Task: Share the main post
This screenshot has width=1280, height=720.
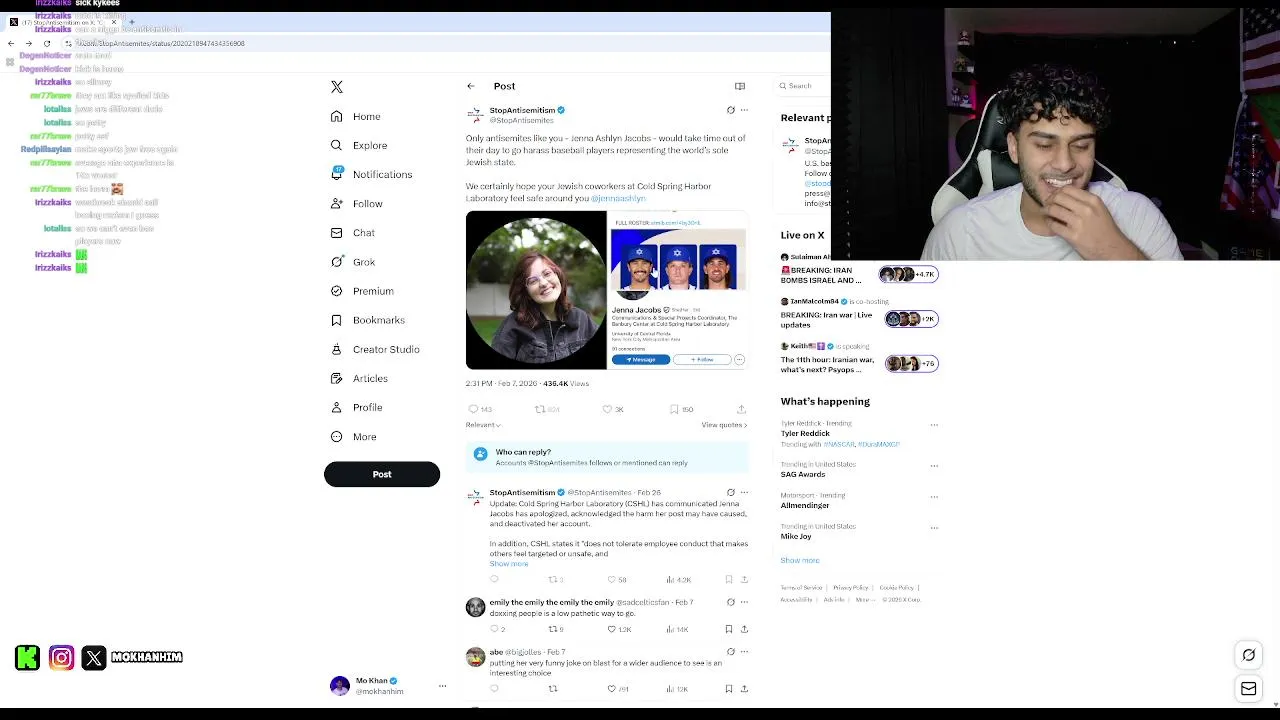Action: 741,409
